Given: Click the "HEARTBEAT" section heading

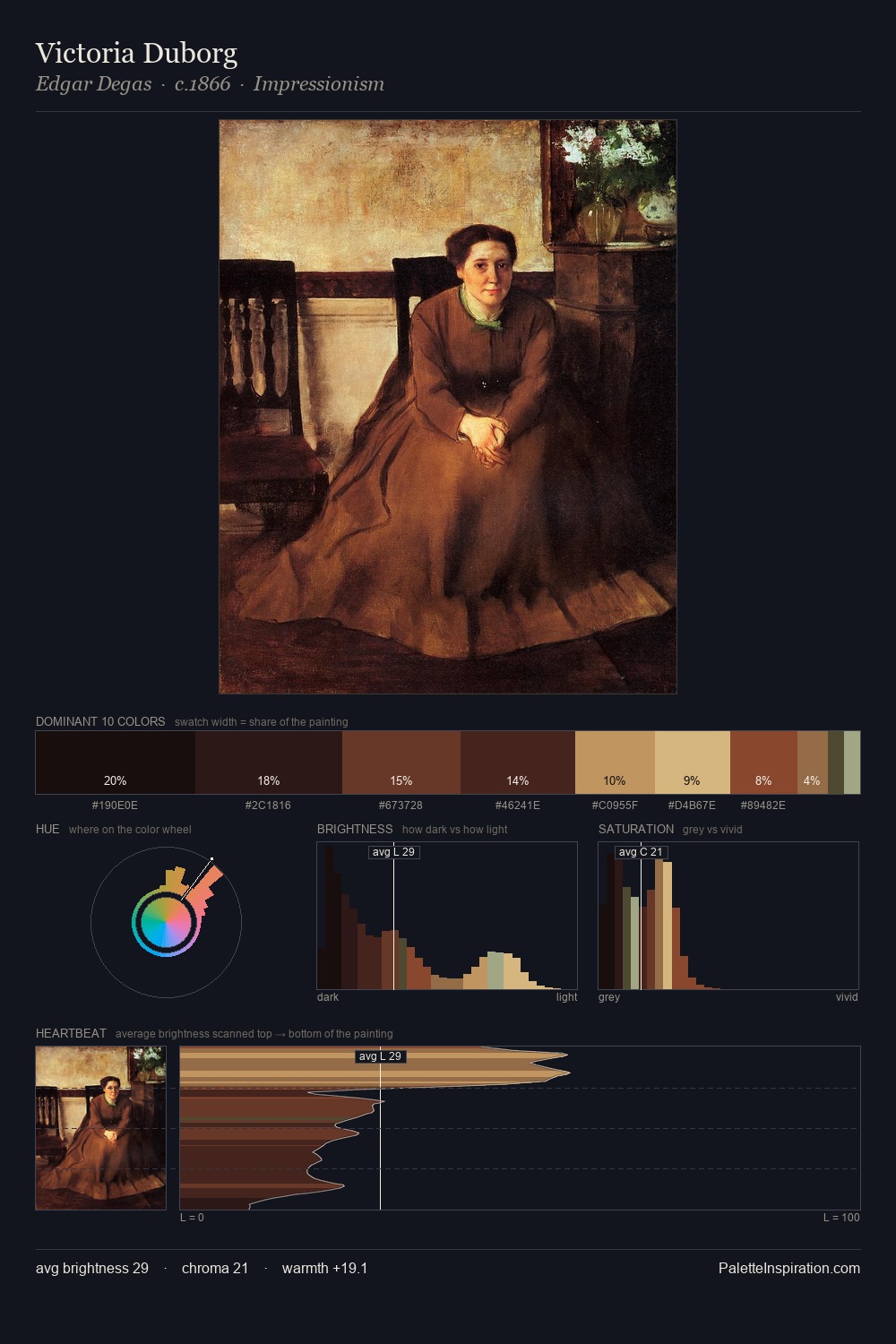Looking at the screenshot, I should [x=71, y=1033].
